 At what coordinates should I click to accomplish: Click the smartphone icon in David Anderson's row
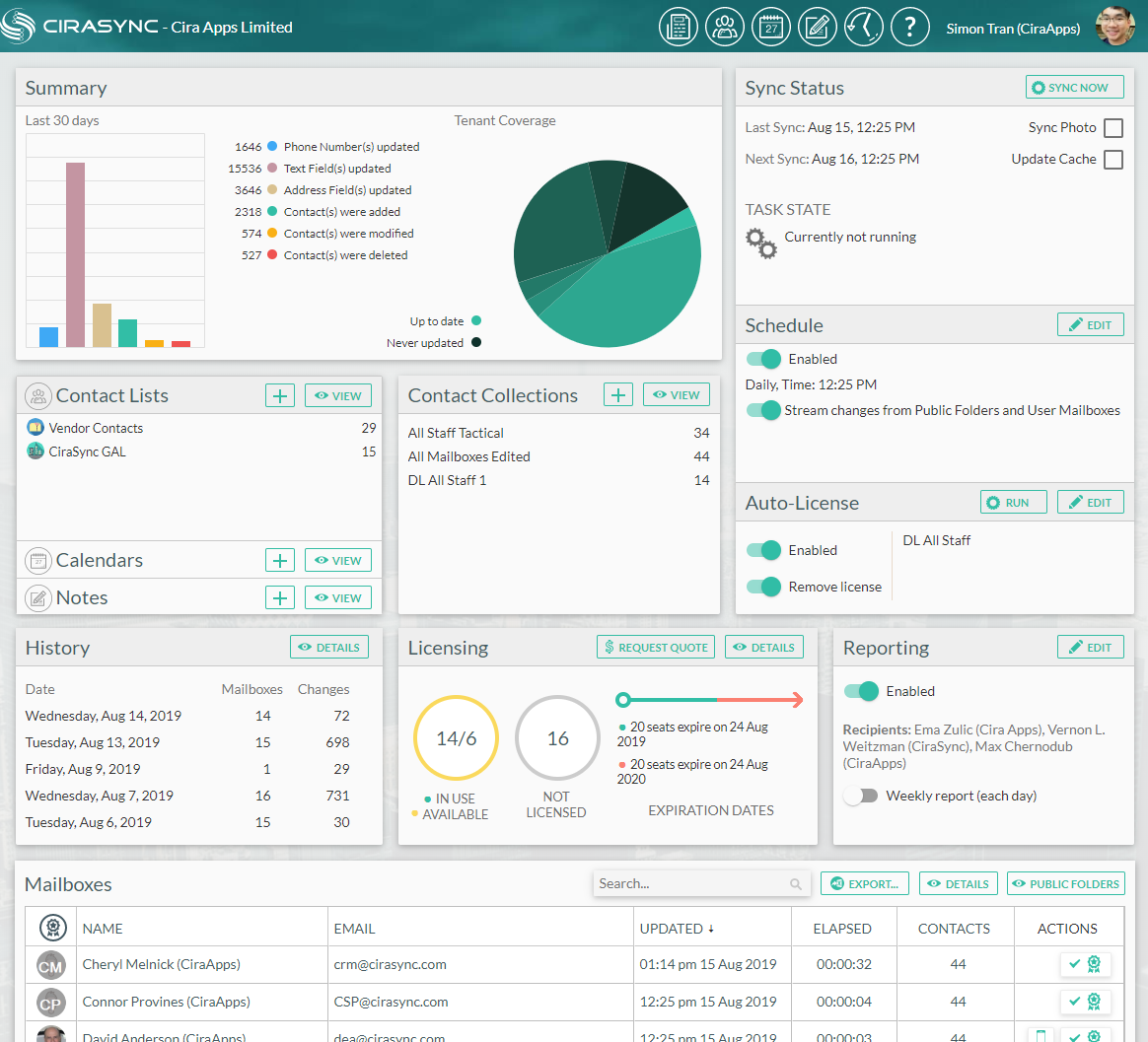(1041, 1037)
